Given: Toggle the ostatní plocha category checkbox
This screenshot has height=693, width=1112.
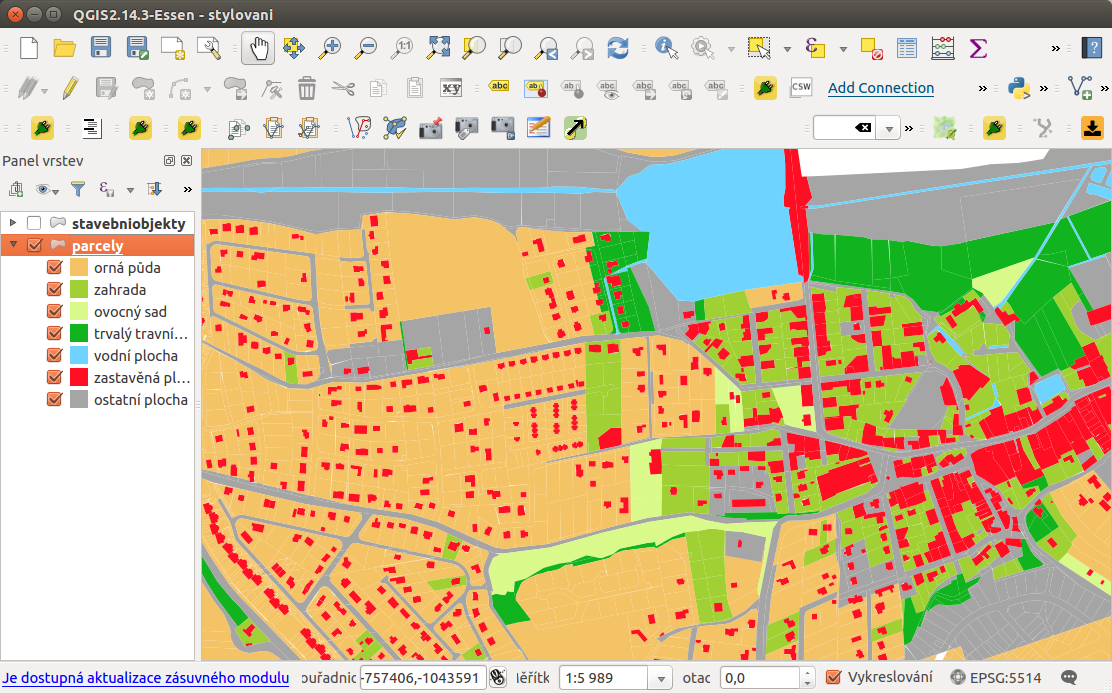Looking at the screenshot, I should 54,399.
